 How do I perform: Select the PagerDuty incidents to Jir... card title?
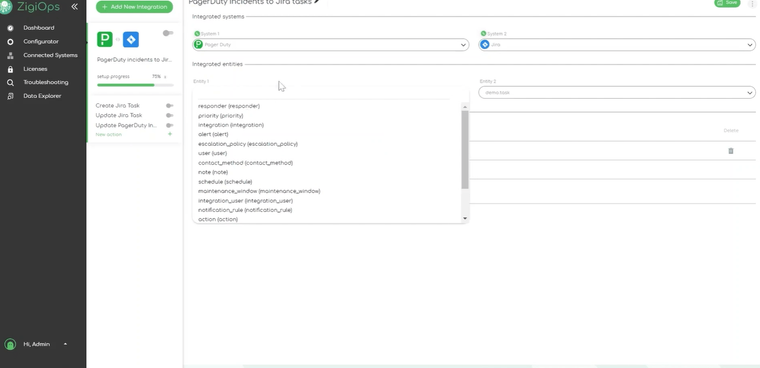[134, 60]
